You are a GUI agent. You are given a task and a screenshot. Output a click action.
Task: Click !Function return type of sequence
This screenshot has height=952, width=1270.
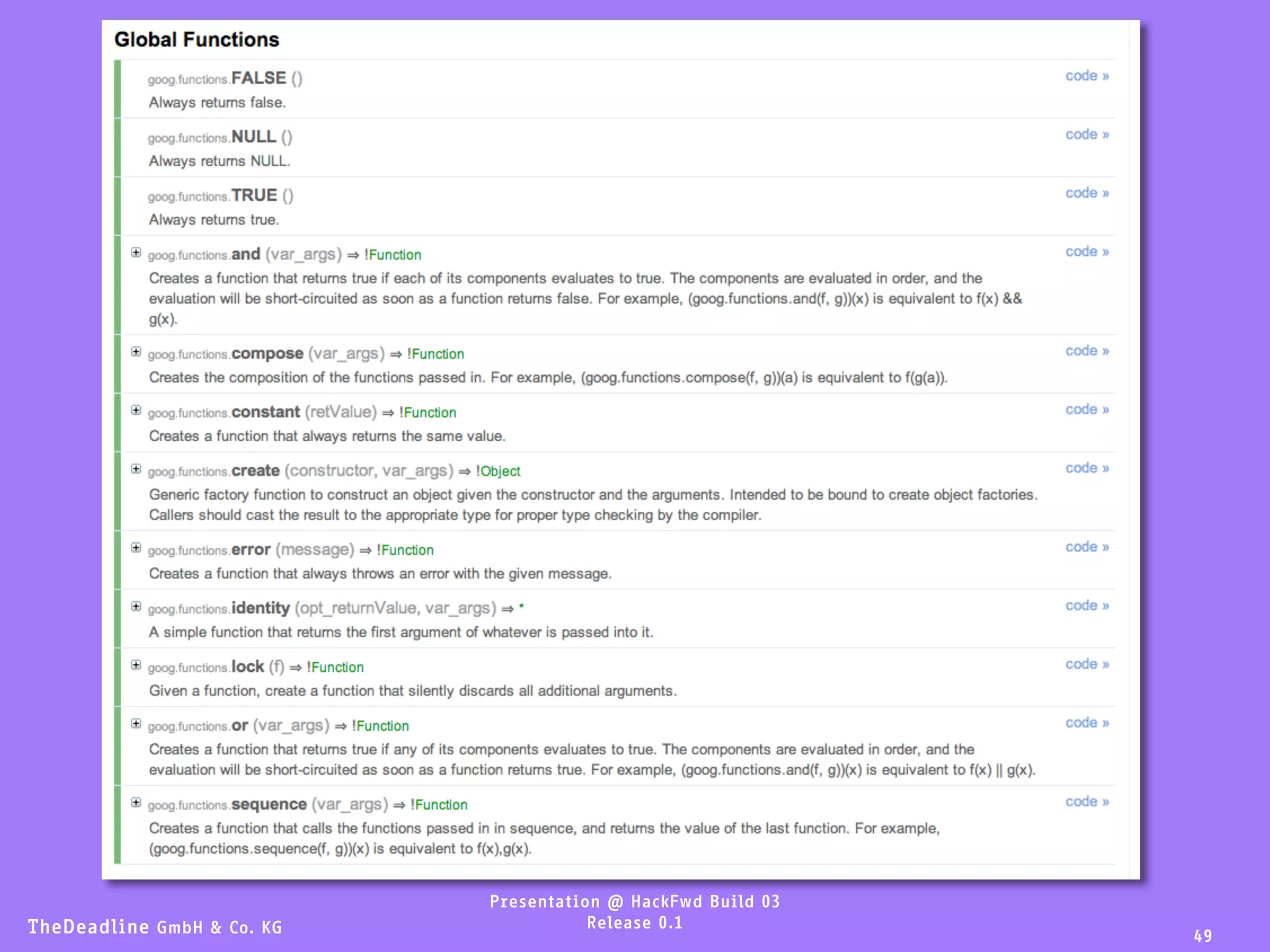click(x=439, y=804)
